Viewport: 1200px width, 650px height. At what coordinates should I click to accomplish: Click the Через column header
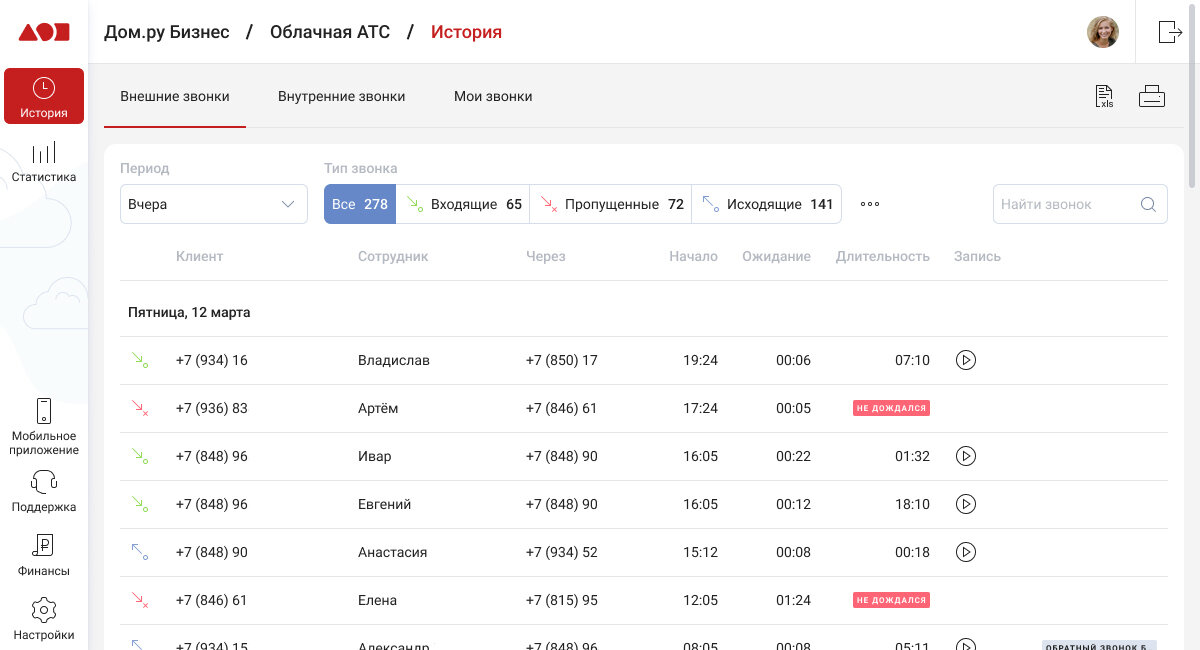[x=546, y=256]
